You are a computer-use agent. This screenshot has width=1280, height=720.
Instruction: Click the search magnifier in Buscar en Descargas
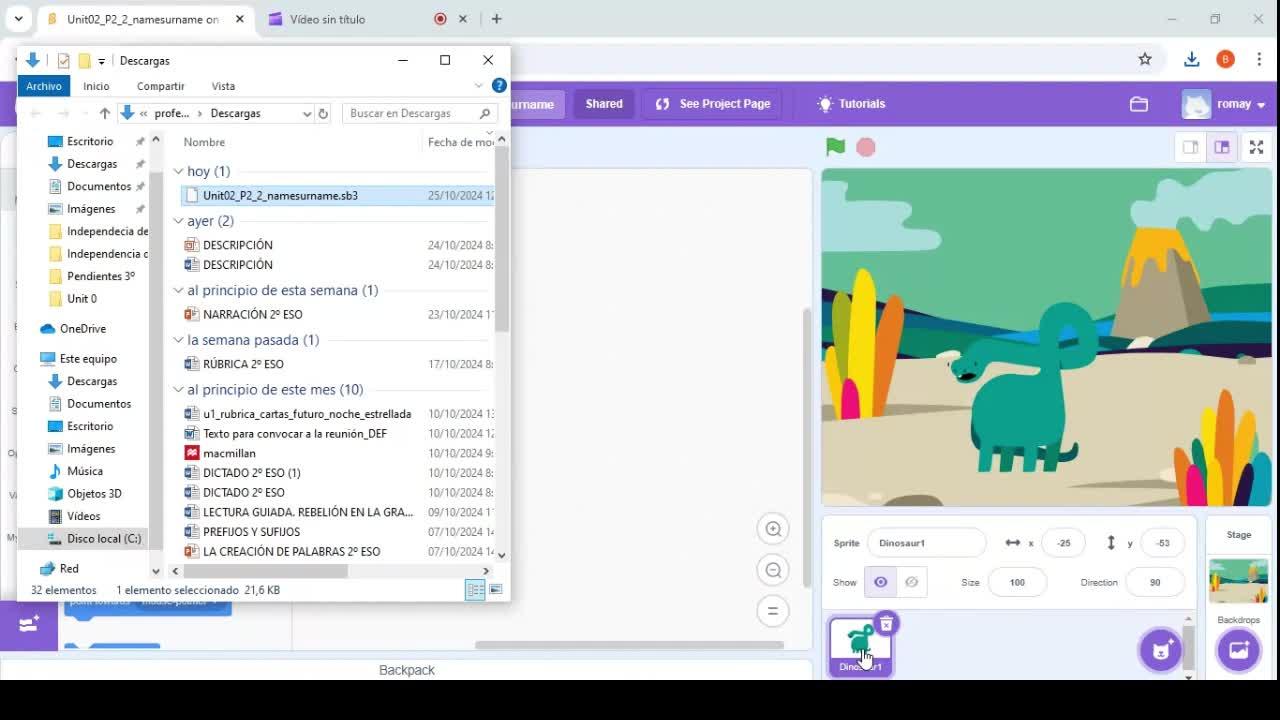(x=485, y=113)
